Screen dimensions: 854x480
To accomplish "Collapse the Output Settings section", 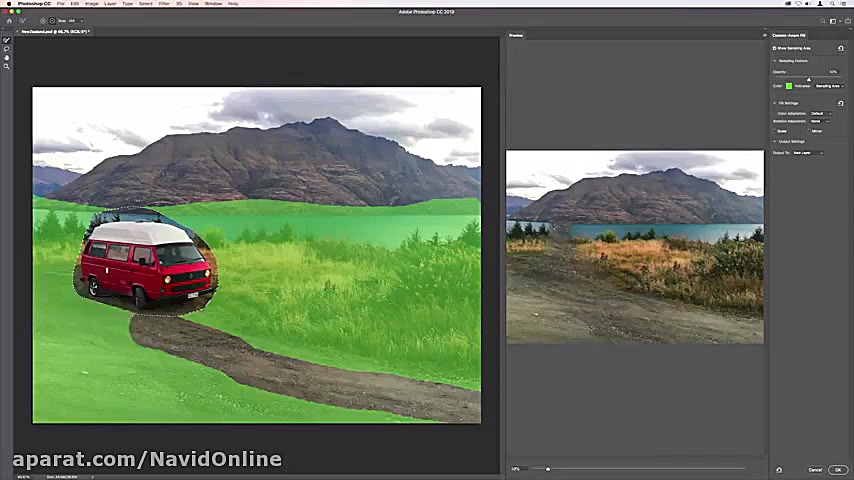I will coord(774,142).
